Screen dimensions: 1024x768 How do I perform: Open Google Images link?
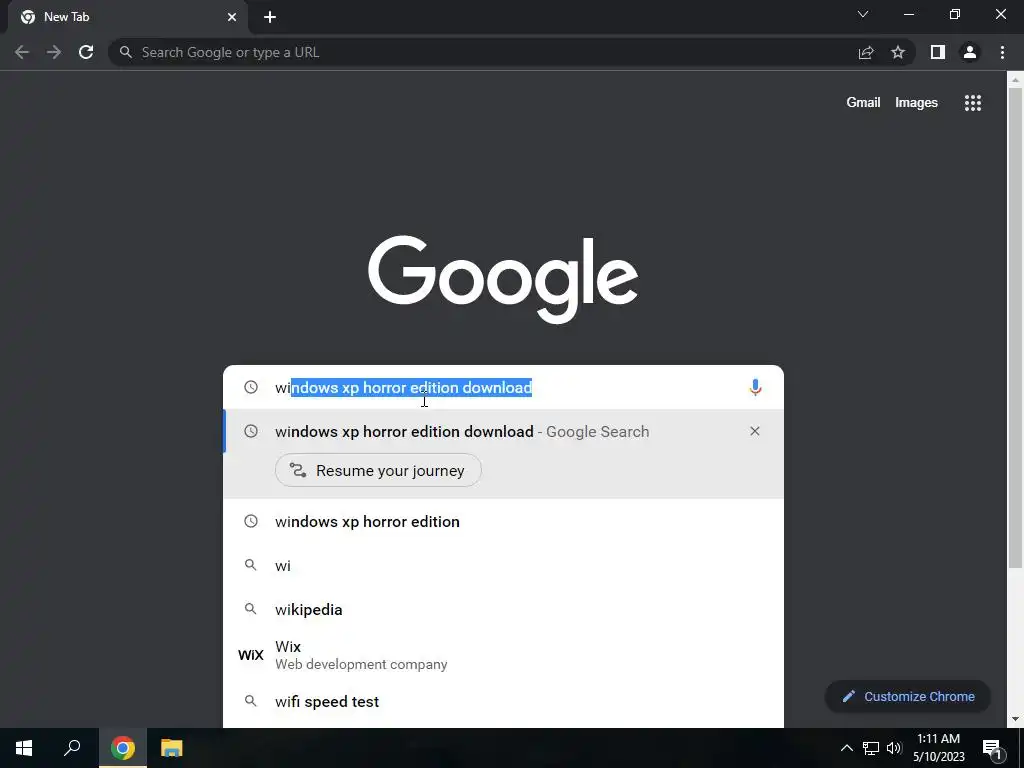tap(916, 103)
